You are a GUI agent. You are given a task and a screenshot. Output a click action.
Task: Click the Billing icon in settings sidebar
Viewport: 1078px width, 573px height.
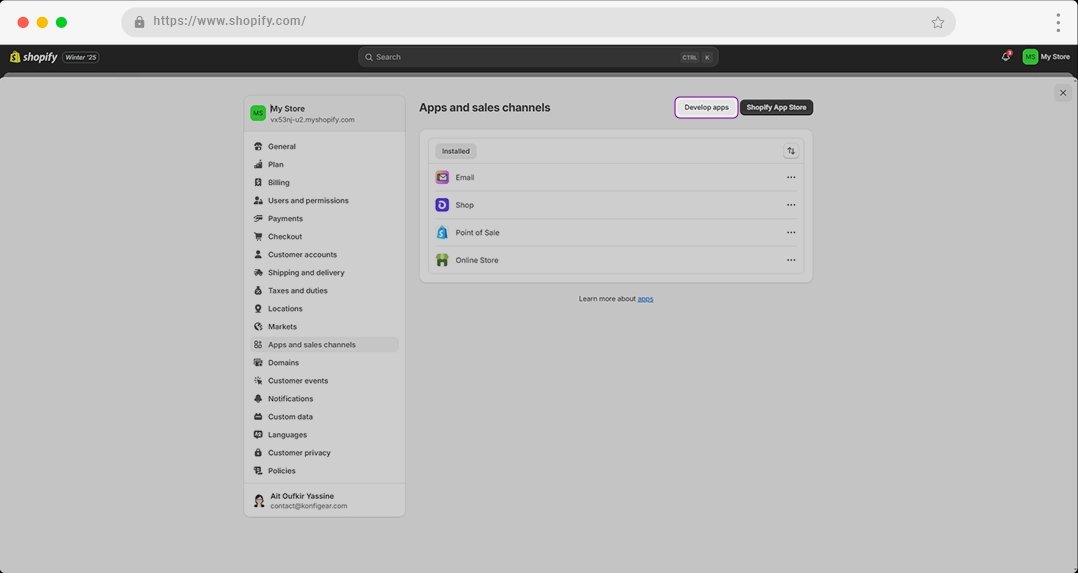[x=258, y=182]
